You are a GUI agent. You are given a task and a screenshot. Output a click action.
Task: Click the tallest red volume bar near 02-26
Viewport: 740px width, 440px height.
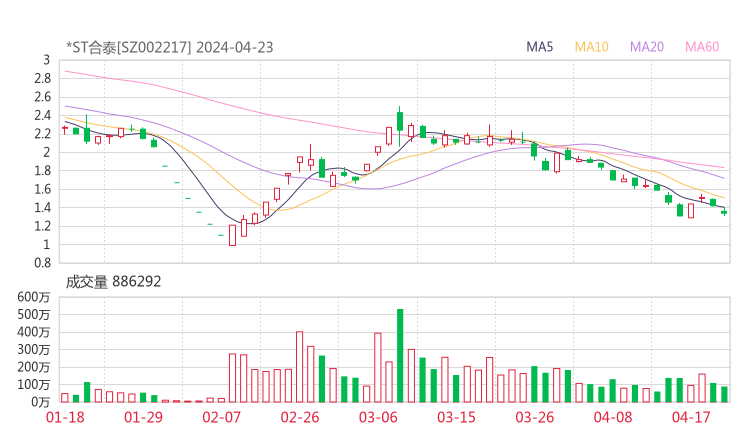(300, 367)
